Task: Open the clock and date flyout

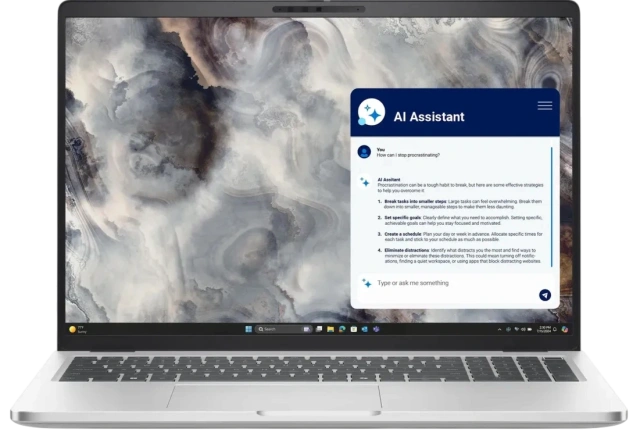Action: (x=544, y=329)
